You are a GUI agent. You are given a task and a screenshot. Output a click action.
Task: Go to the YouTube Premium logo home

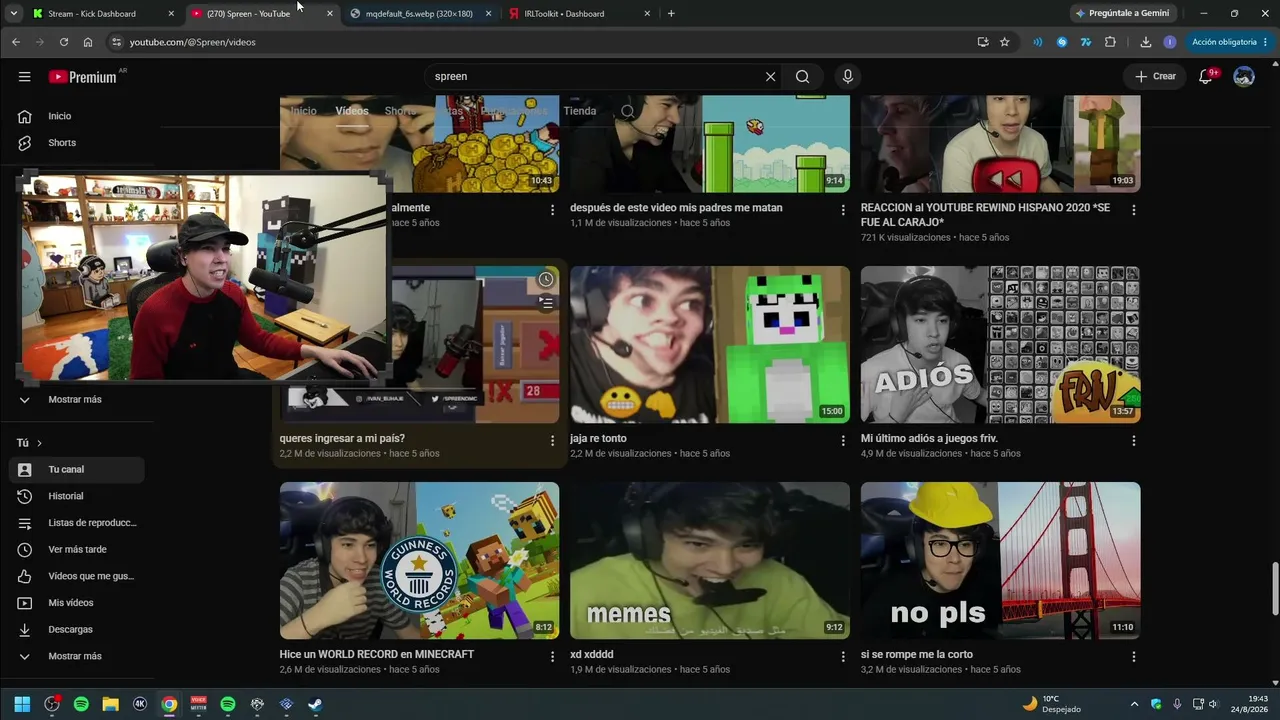point(84,77)
